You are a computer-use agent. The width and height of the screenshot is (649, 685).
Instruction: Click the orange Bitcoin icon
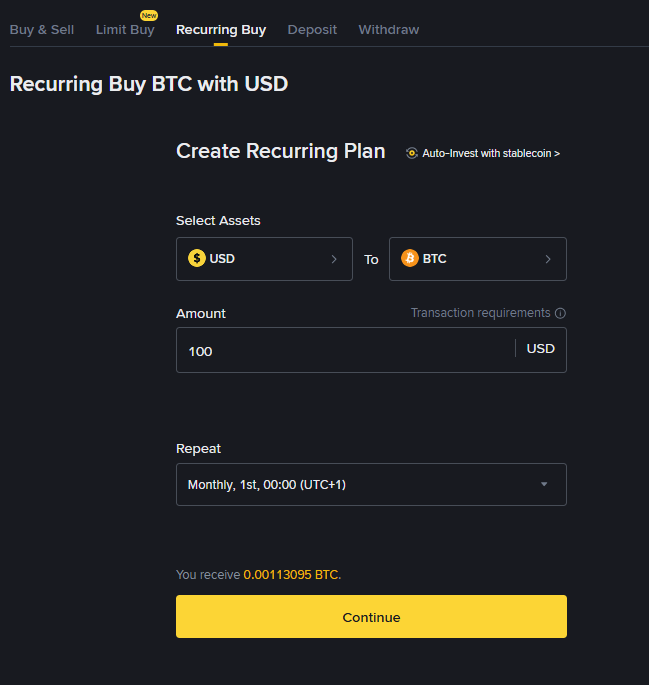tap(410, 259)
